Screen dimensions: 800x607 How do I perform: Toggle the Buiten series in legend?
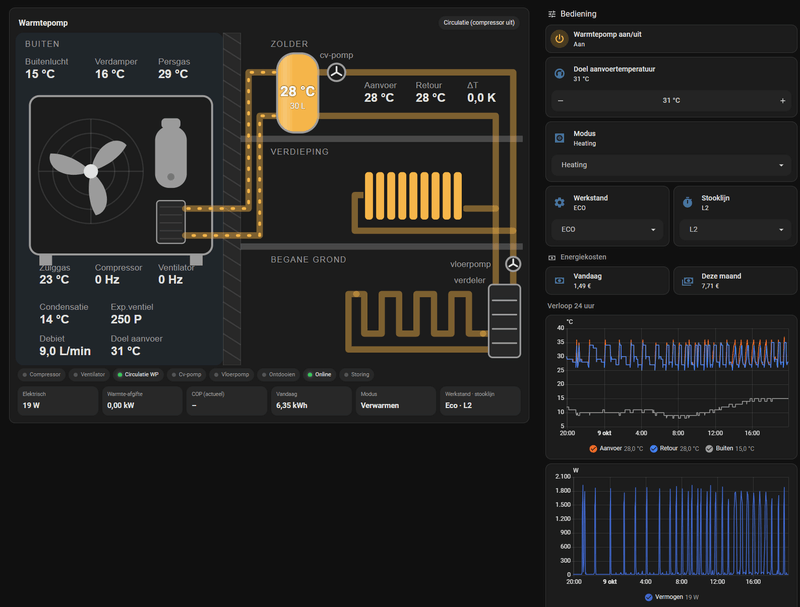click(730, 448)
